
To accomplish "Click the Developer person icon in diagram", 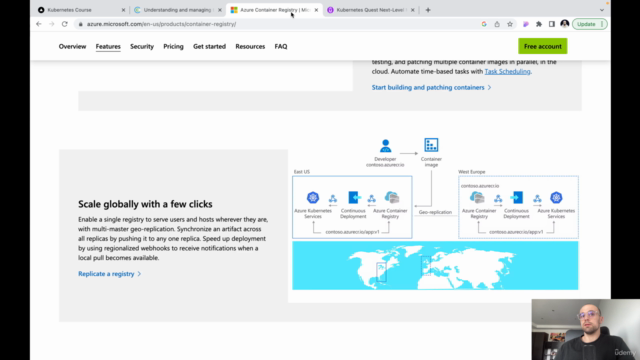I will pyautogui.click(x=385, y=146).
